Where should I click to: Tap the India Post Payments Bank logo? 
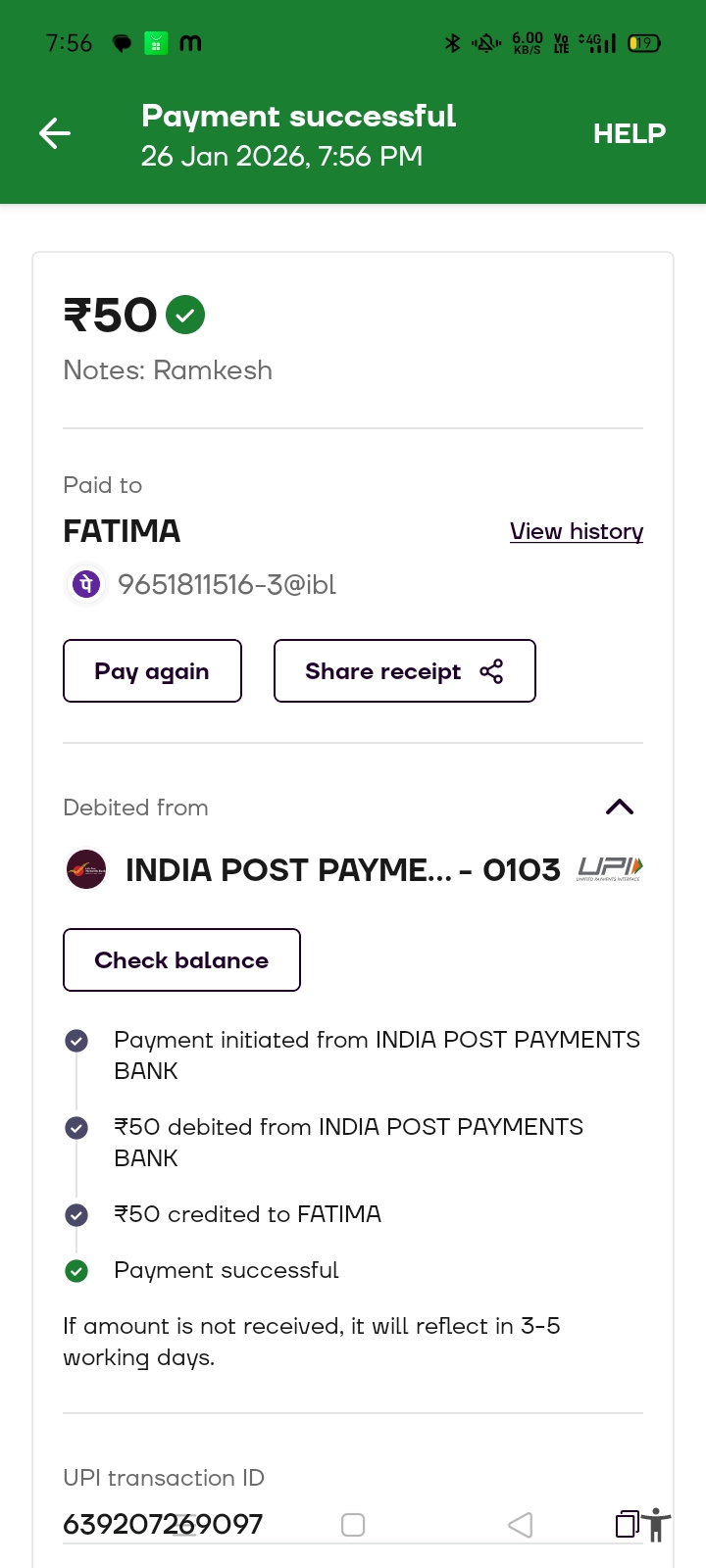(86, 869)
